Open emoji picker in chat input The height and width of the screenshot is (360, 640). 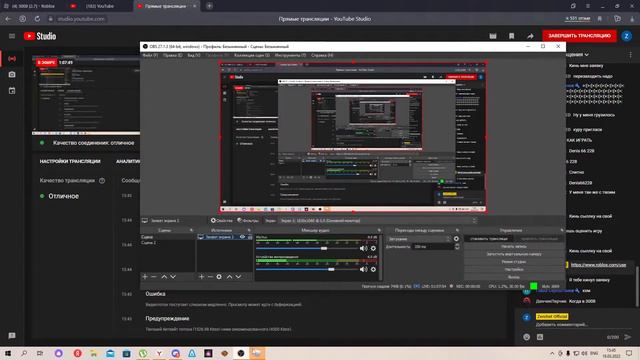coord(527,337)
